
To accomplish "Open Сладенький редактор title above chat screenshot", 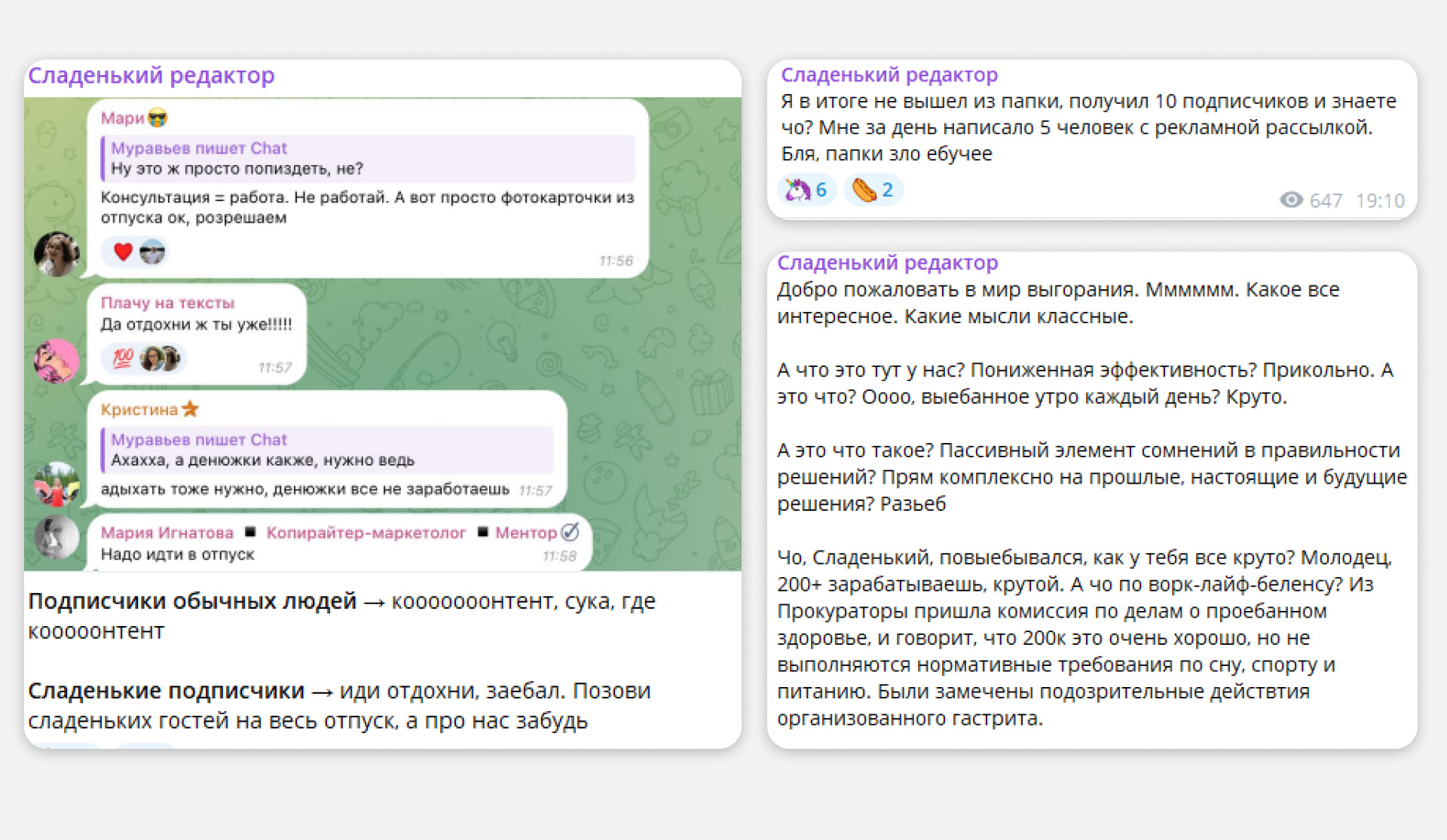I will (x=151, y=75).
